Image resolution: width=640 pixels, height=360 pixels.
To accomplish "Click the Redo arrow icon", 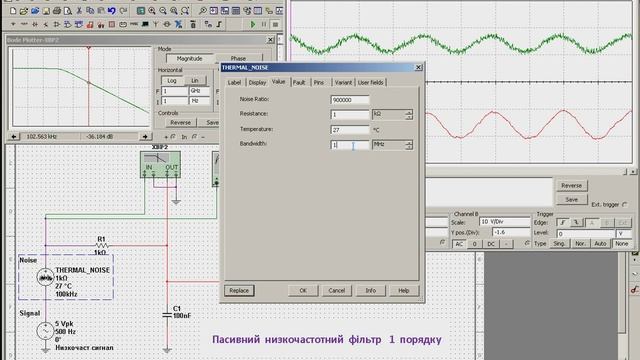I will pos(123,11).
